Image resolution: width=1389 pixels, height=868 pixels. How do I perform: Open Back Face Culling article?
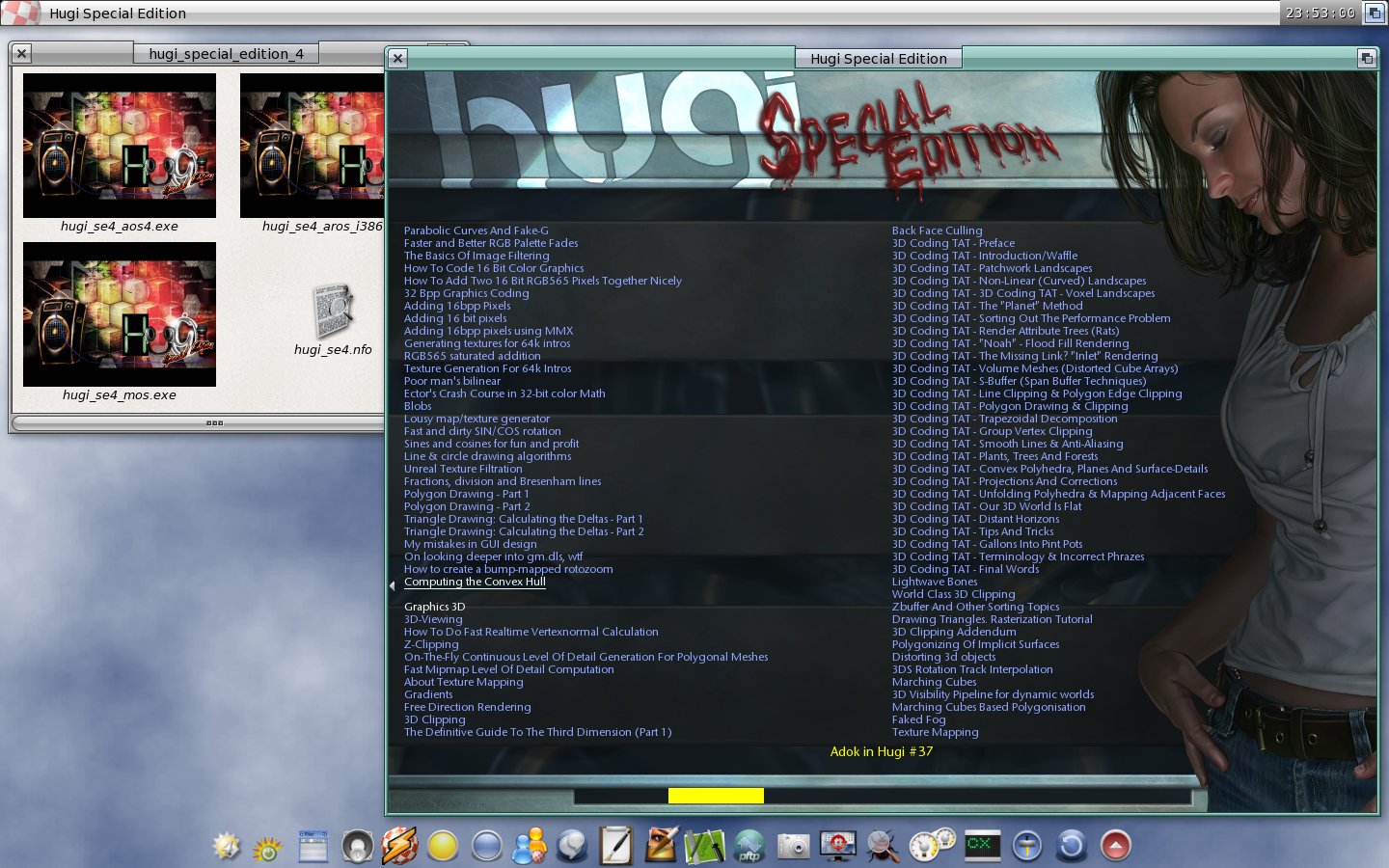(938, 231)
